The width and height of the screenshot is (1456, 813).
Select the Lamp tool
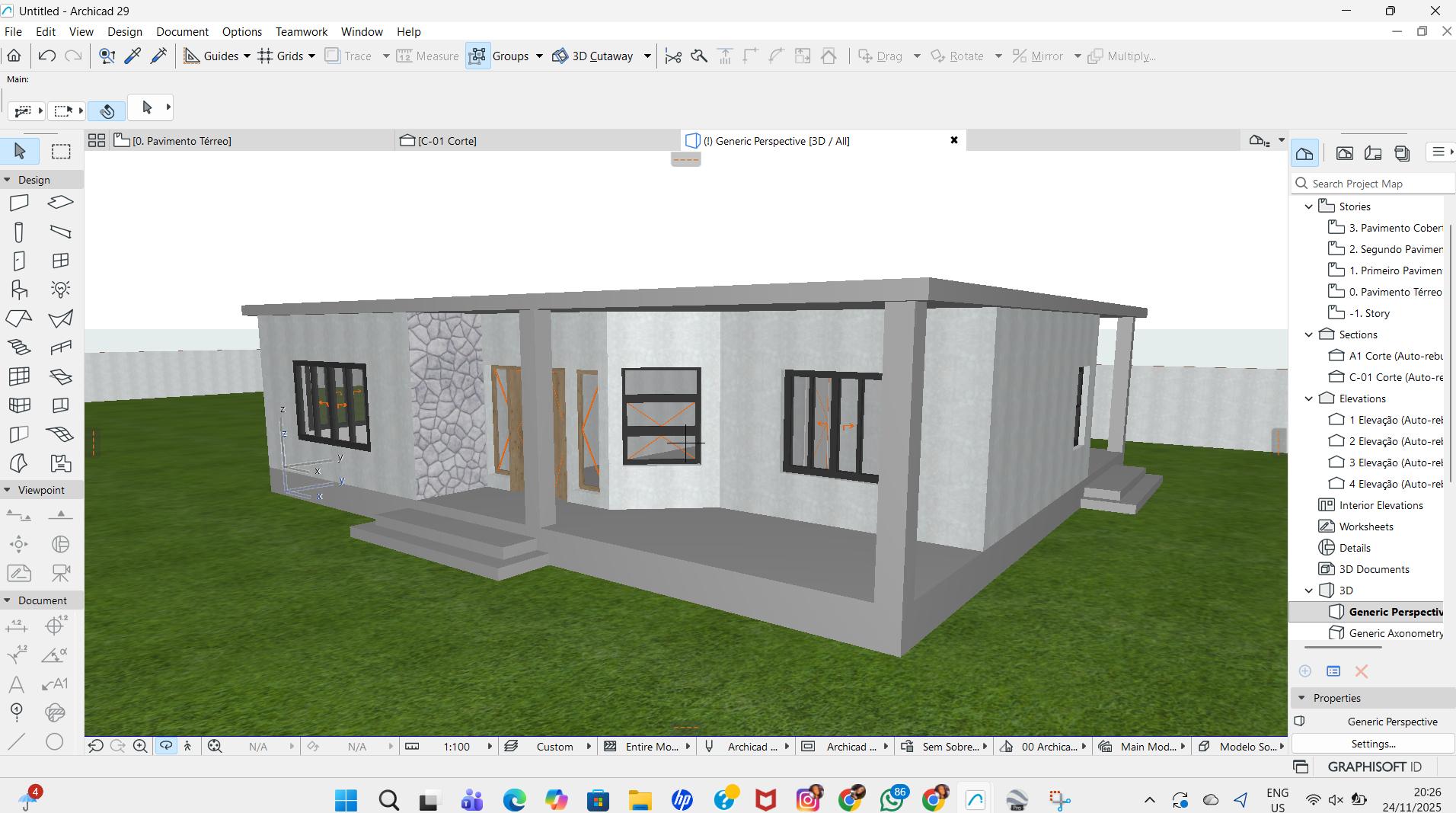pos(61,290)
